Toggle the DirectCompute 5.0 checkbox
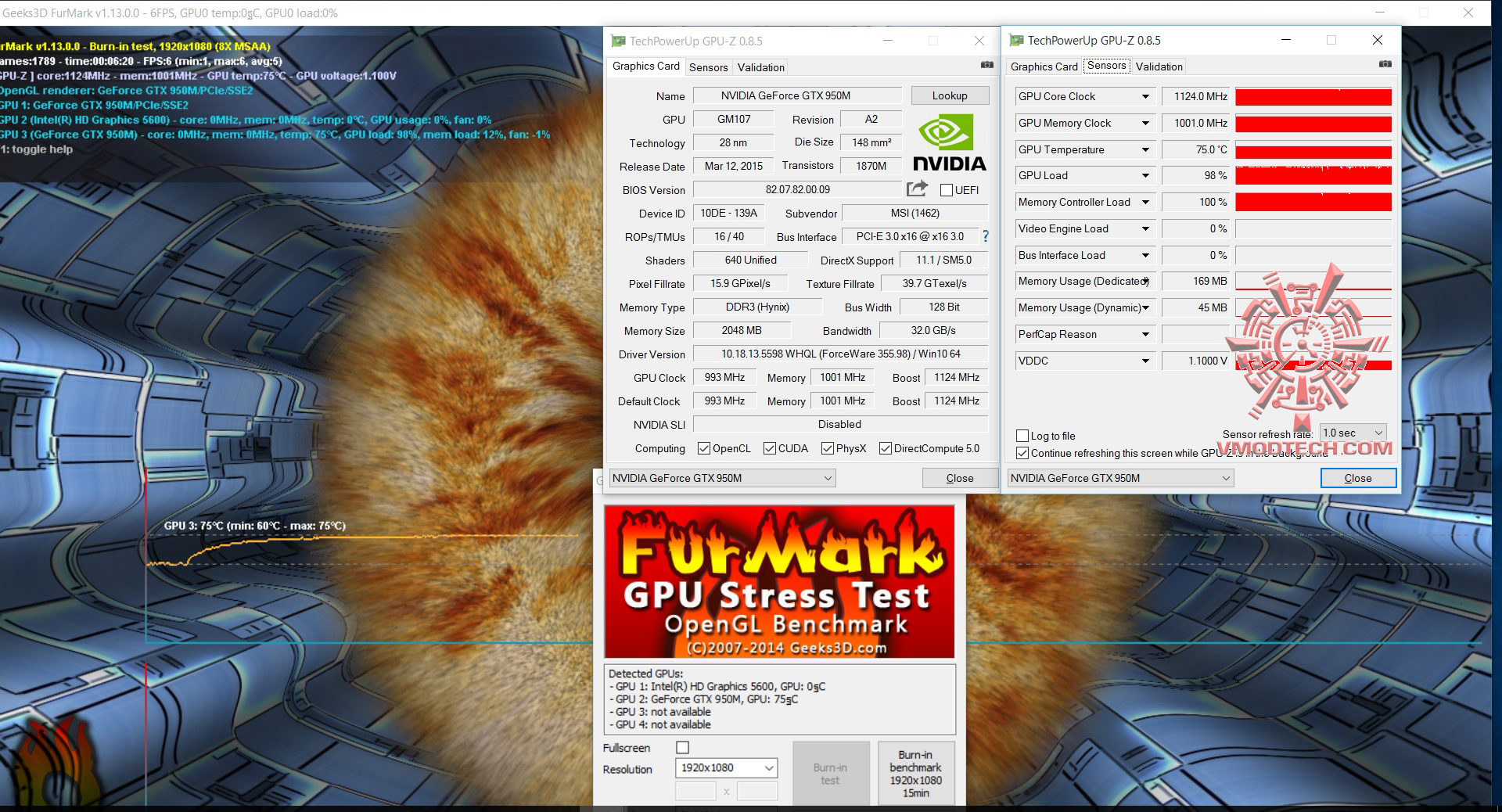Image resolution: width=1502 pixels, height=812 pixels. coord(886,448)
